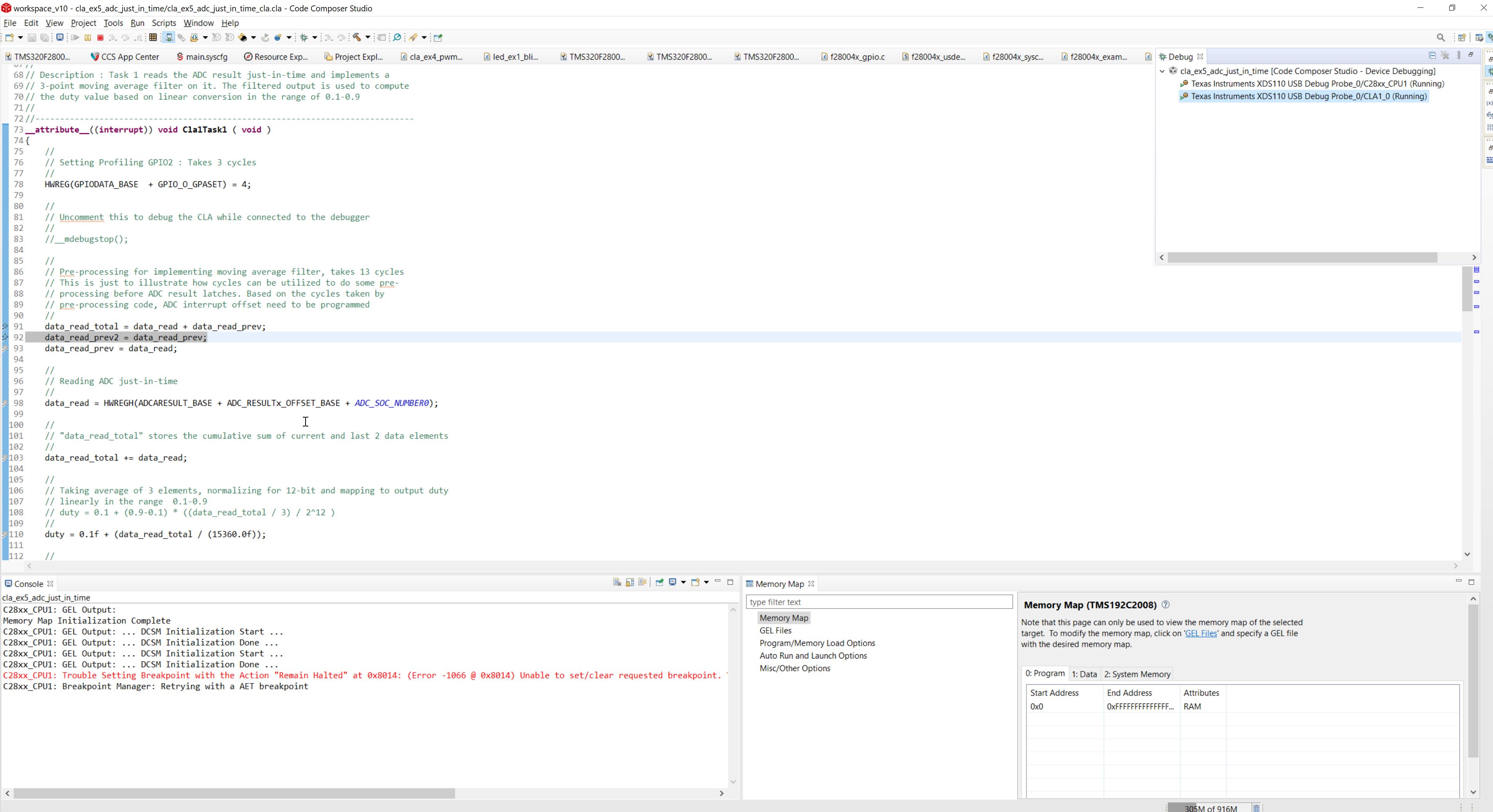1493x812 pixels.
Task: Click the restart arrow toolbar icon
Action: point(265,37)
